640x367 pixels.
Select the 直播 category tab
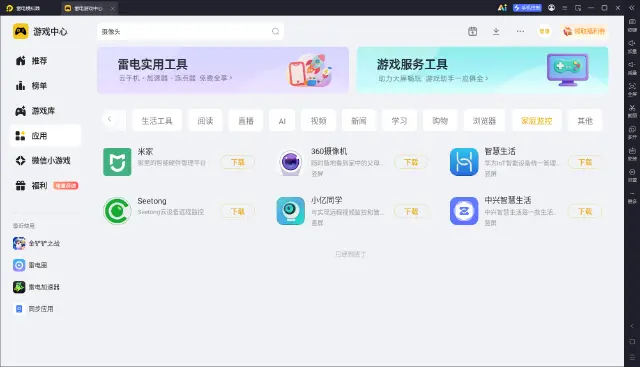246,121
